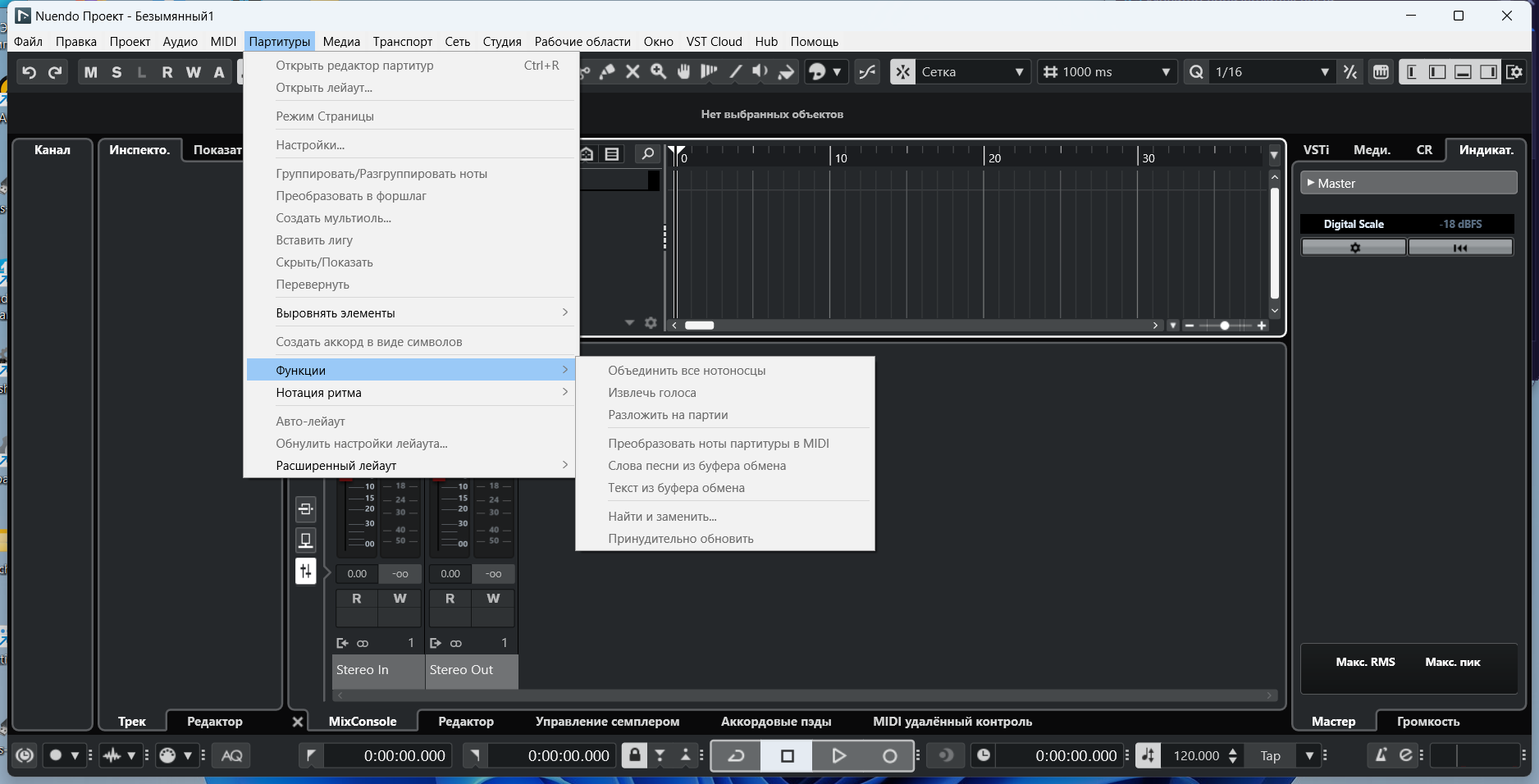
Task: Toggle Mute (M) state button
Action: (90, 72)
